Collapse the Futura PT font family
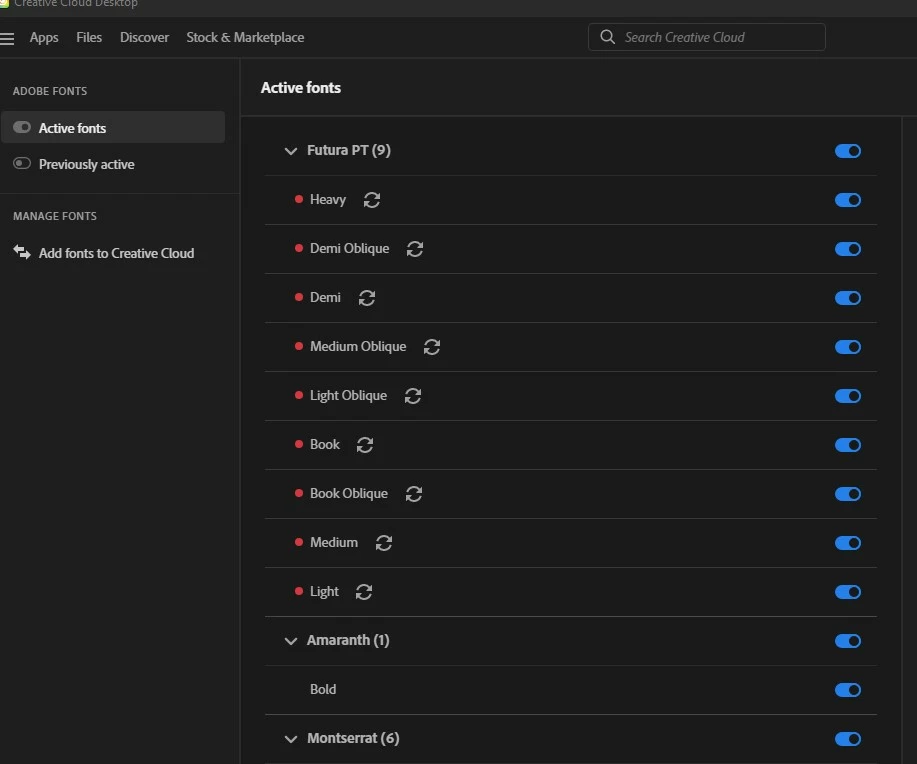 tap(291, 151)
